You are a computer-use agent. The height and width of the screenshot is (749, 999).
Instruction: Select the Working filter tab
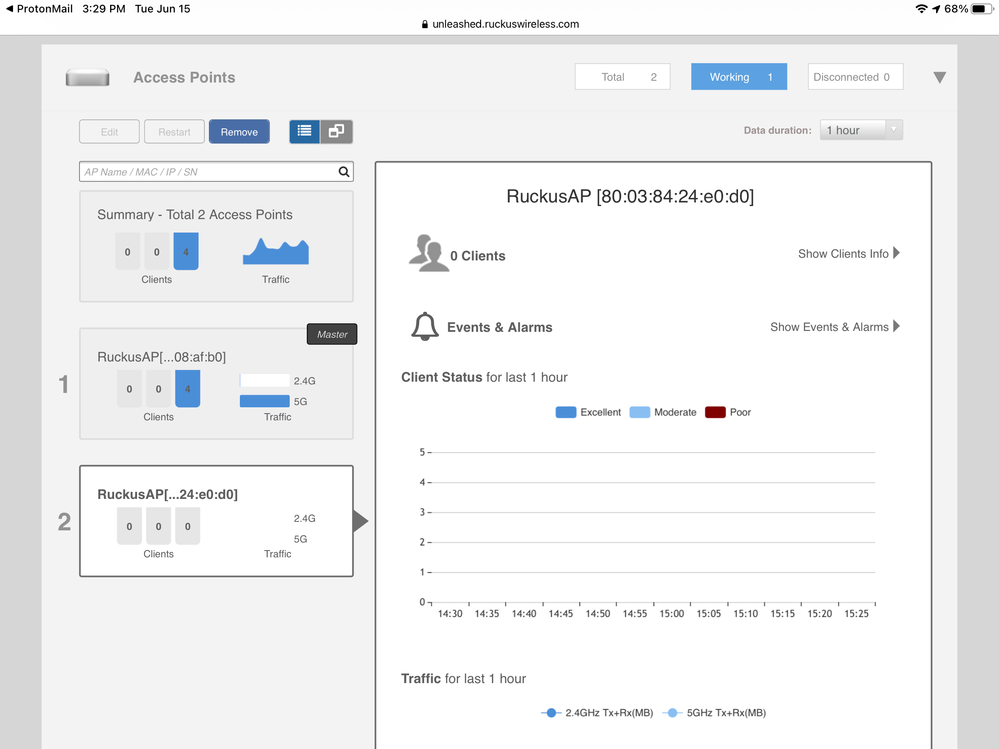(739, 77)
